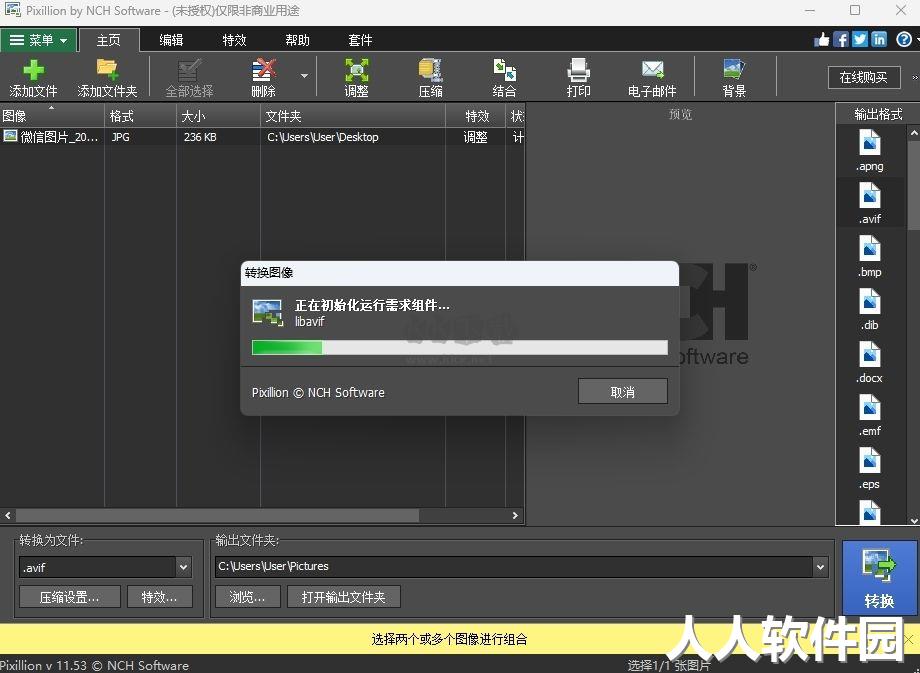The height and width of the screenshot is (673, 920).
Task: Click the file list scroll-left arrow
Action: [8, 515]
